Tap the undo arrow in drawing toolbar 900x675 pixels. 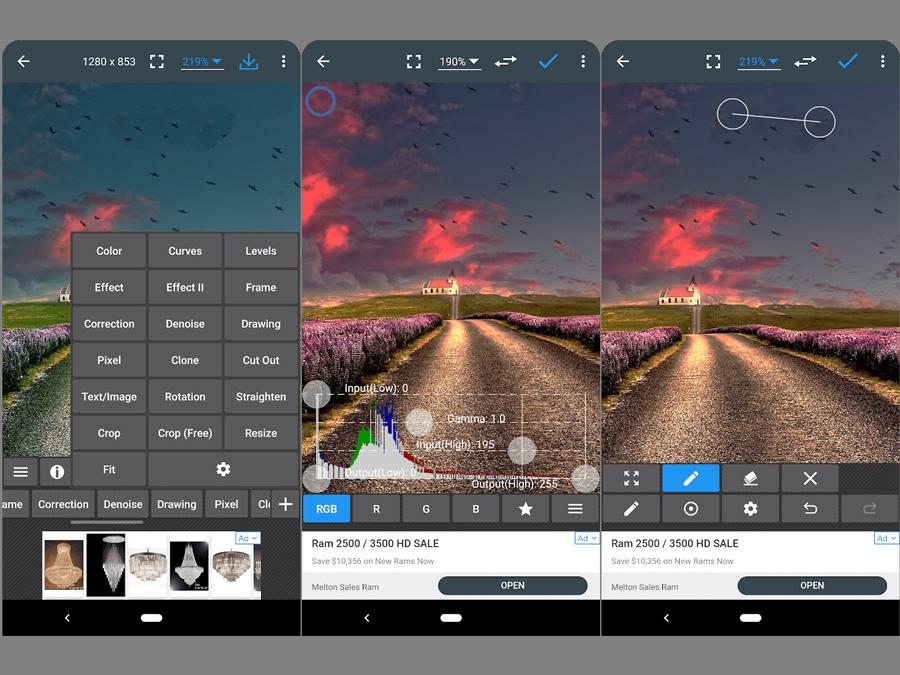(x=810, y=508)
